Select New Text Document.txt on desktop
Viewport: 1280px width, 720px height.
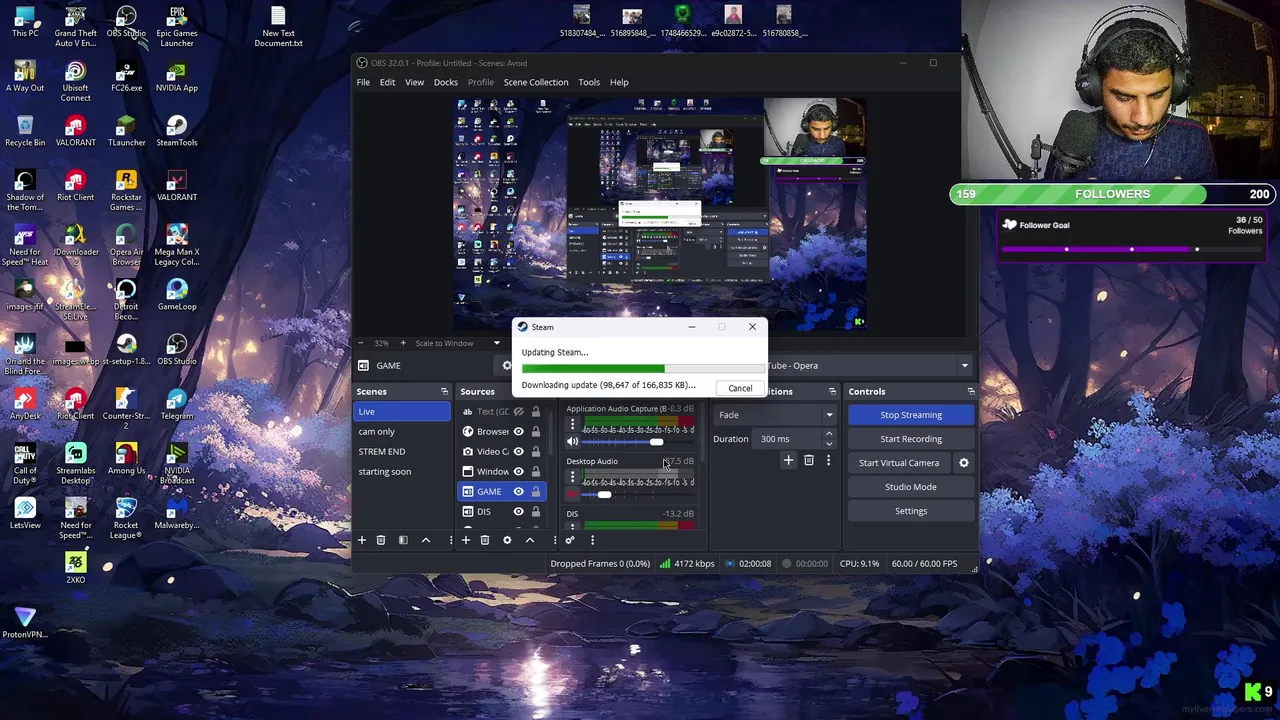[x=278, y=27]
